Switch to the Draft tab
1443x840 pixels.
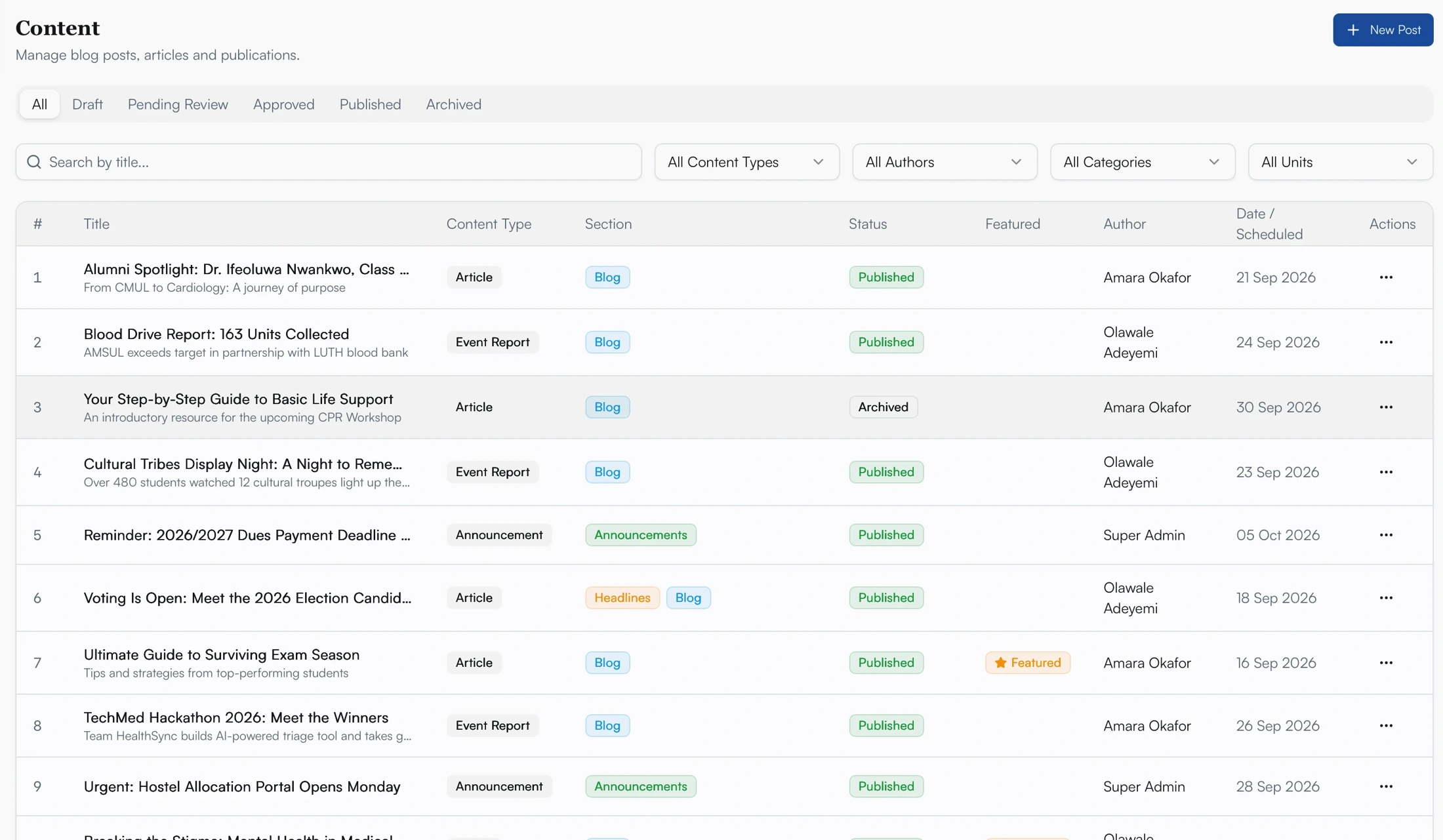click(x=87, y=104)
